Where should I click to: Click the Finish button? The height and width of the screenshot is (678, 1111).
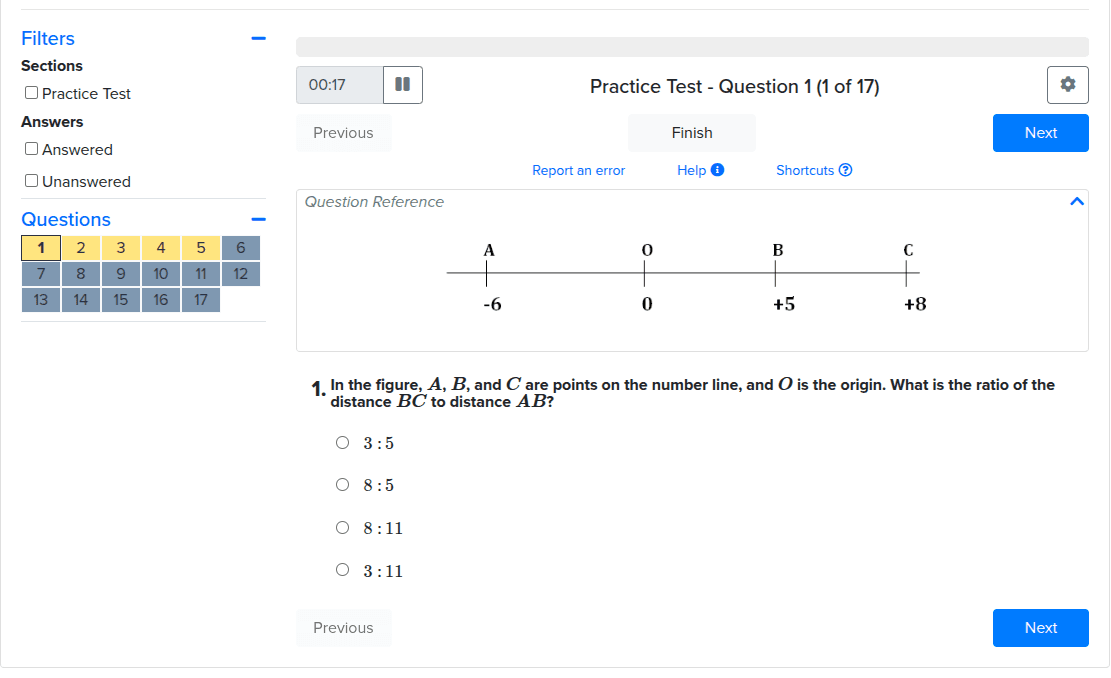tap(692, 133)
